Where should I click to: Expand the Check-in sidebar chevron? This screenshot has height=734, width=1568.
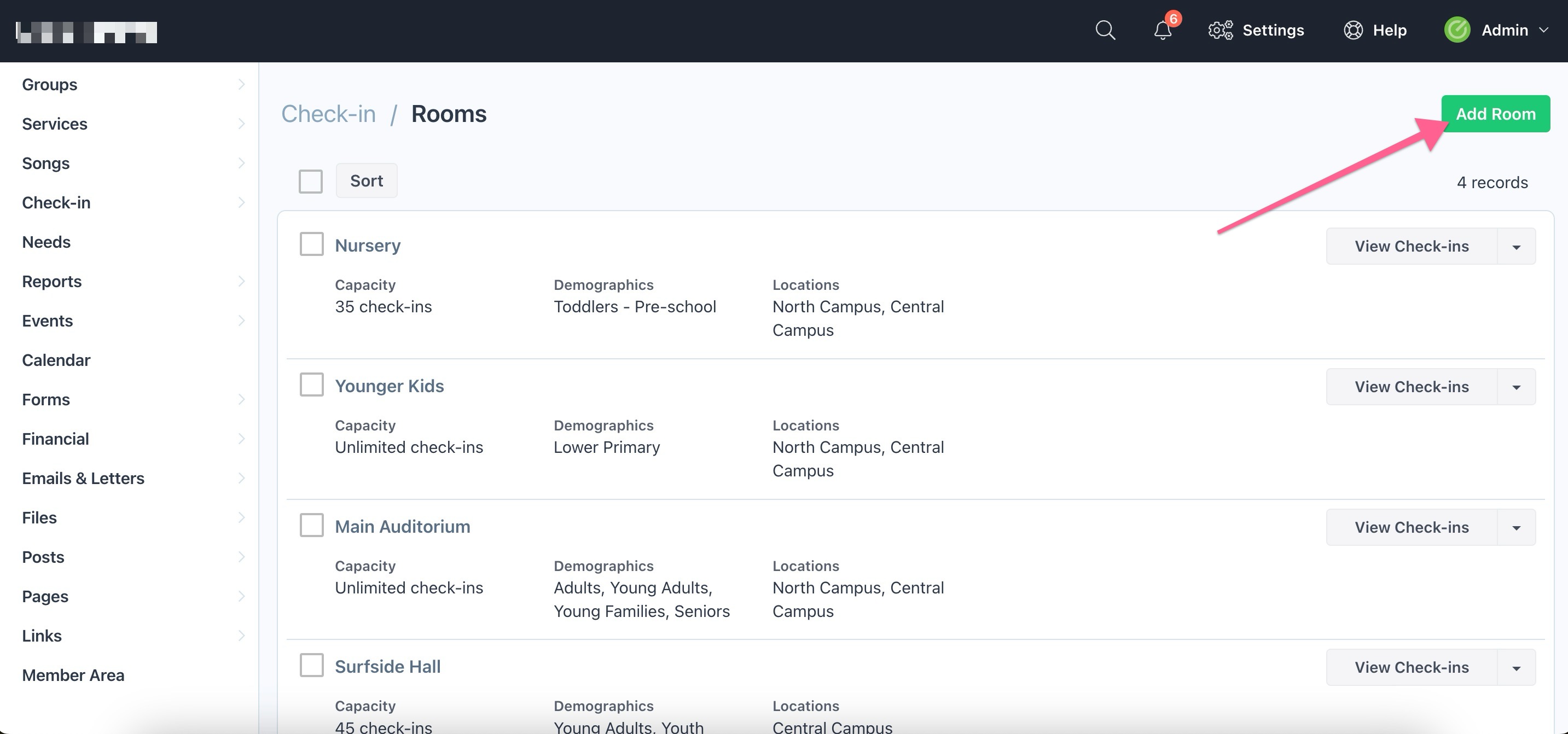[241, 202]
